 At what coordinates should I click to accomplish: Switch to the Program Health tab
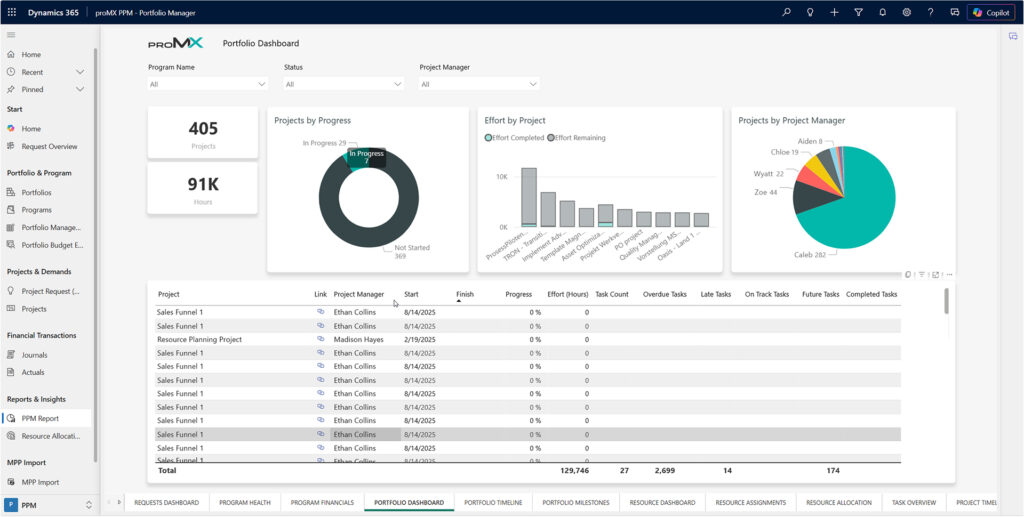tap(245, 503)
